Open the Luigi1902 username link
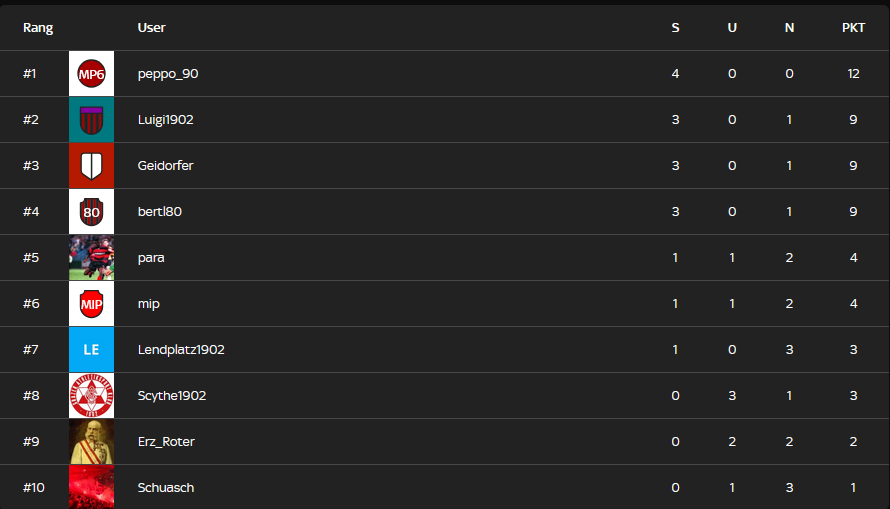The height and width of the screenshot is (509, 890). [x=166, y=120]
